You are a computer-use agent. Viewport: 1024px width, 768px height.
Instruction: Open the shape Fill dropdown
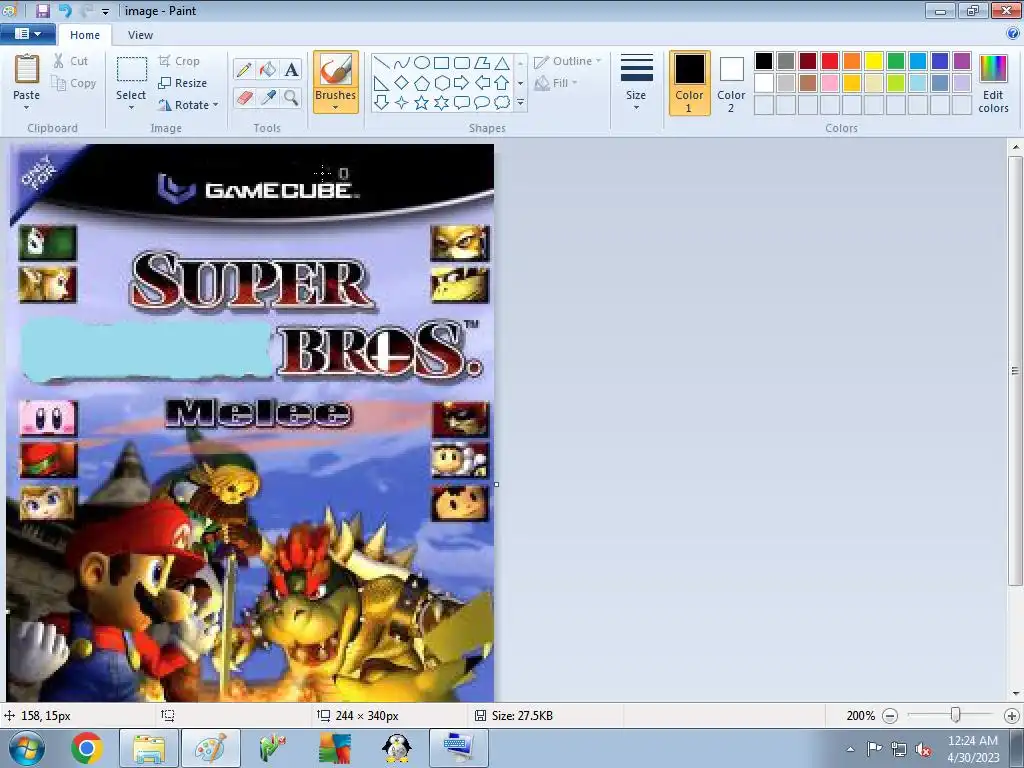[556, 83]
